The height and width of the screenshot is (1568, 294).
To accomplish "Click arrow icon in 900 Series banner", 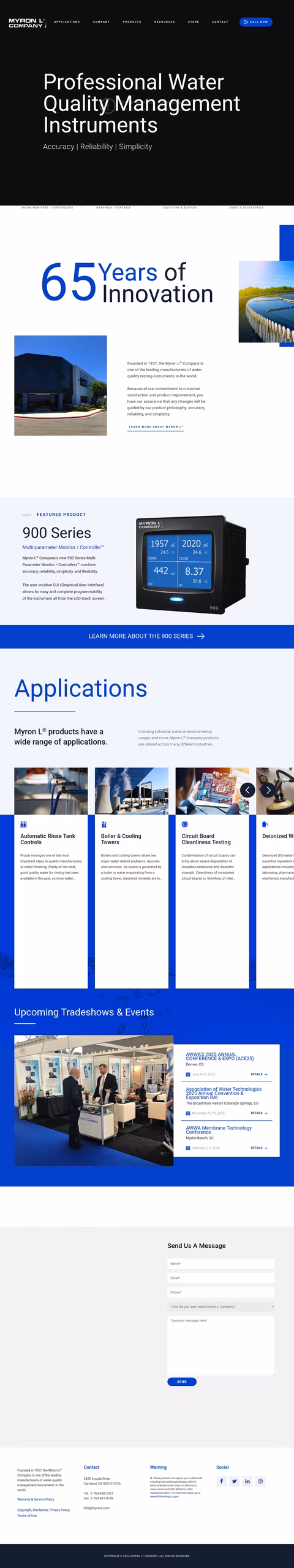I will pos(200,636).
